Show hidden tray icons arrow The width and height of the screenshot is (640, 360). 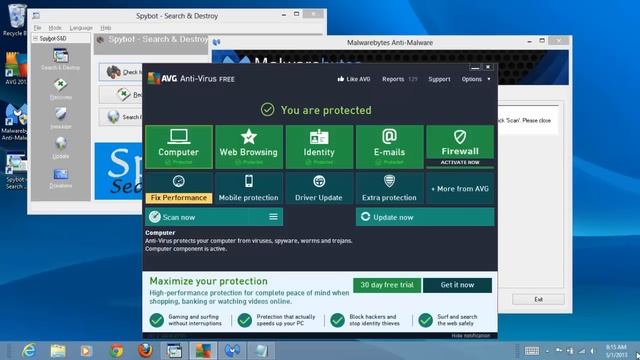547,351
